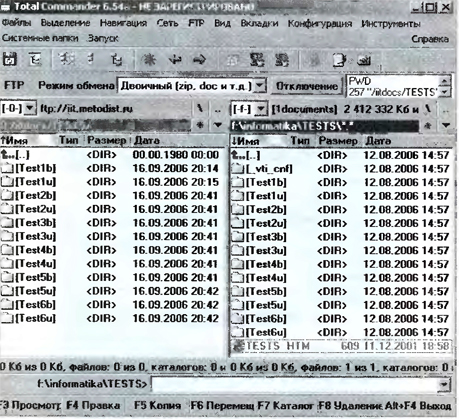The width and height of the screenshot is (459, 419).
Task: Open the Системные папки menu
Action: pyautogui.click(x=40, y=38)
